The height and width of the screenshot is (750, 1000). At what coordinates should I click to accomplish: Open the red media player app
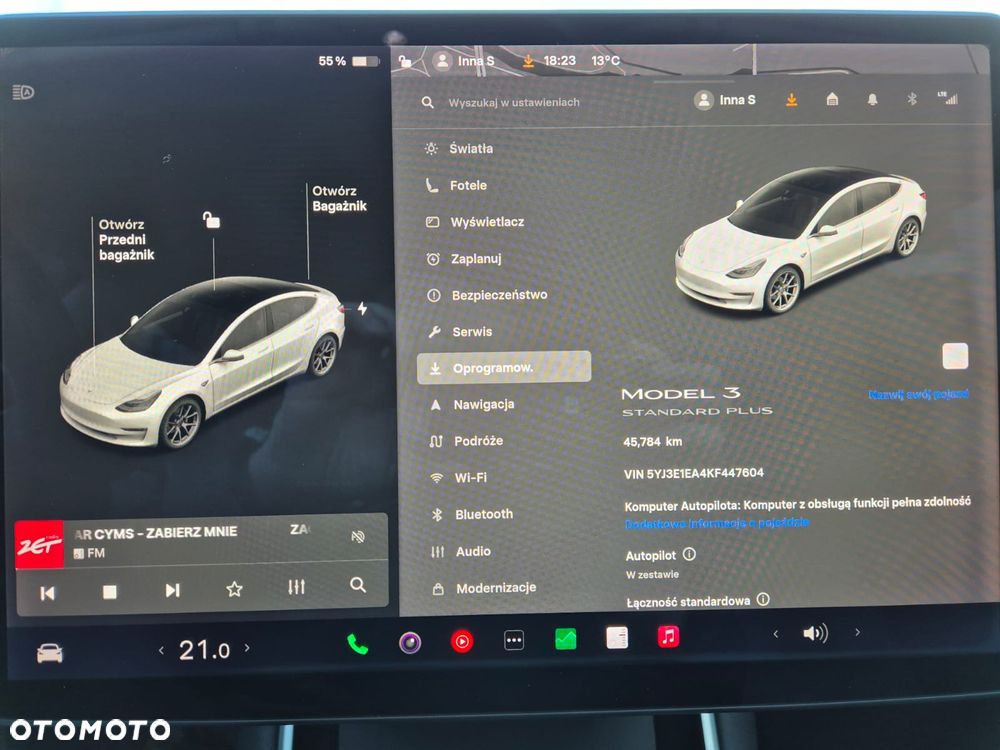462,641
